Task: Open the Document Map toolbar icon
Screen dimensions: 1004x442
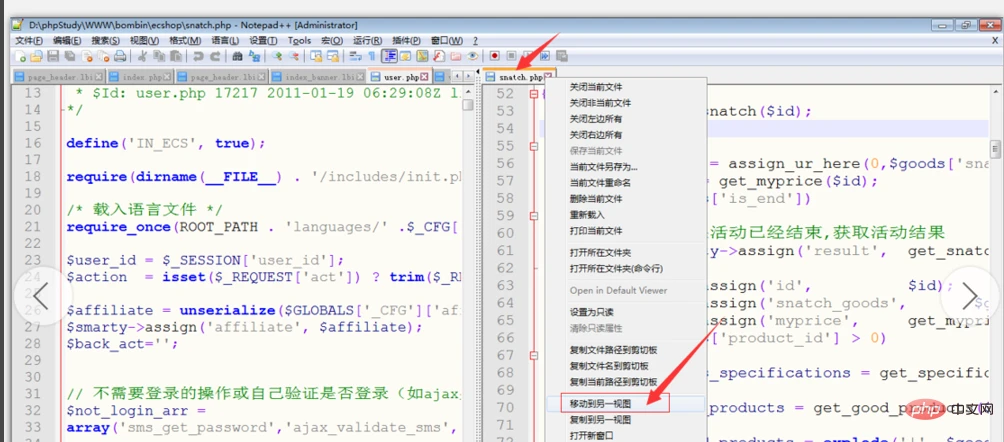Action: pos(422,56)
